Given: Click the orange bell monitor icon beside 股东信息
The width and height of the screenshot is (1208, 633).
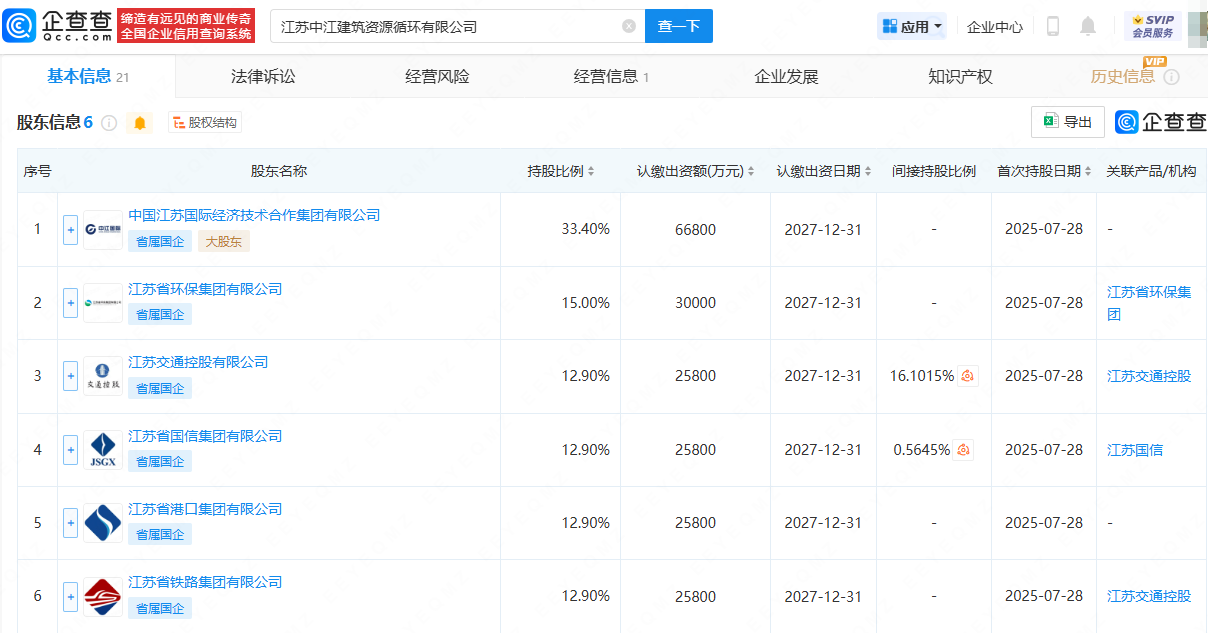Looking at the screenshot, I should 140,123.
